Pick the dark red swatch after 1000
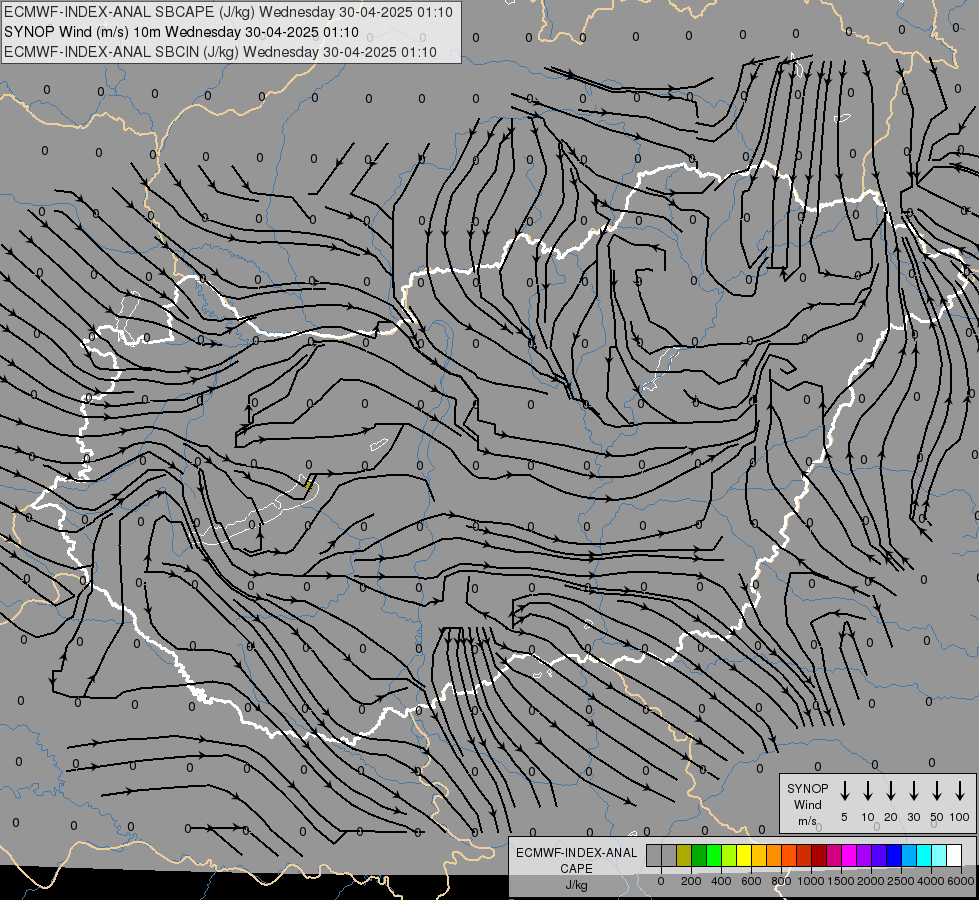This screenshot has height=900, width=979. [819, 855]
